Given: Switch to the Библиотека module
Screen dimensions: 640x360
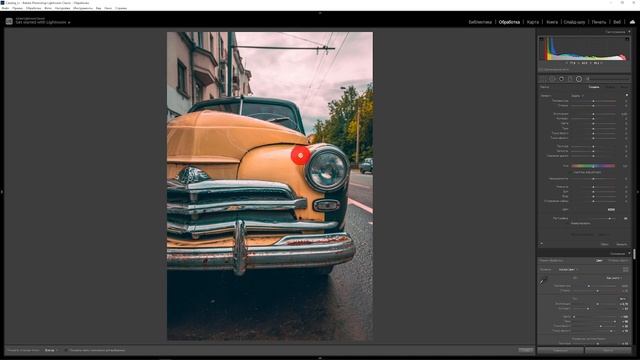Looking at the screenshot, I should coord(480,22).
